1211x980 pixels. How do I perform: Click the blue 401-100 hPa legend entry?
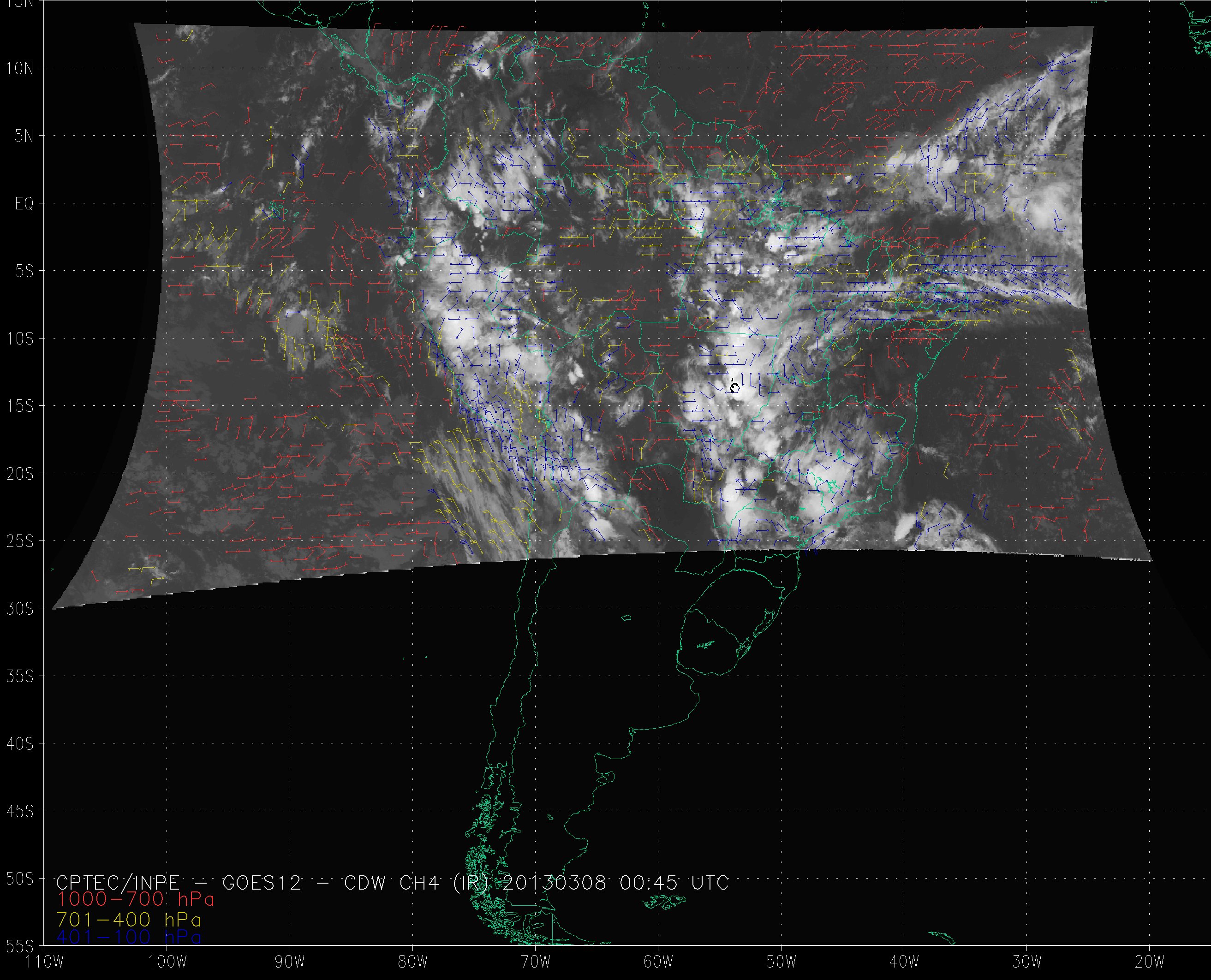pos(129,937)
